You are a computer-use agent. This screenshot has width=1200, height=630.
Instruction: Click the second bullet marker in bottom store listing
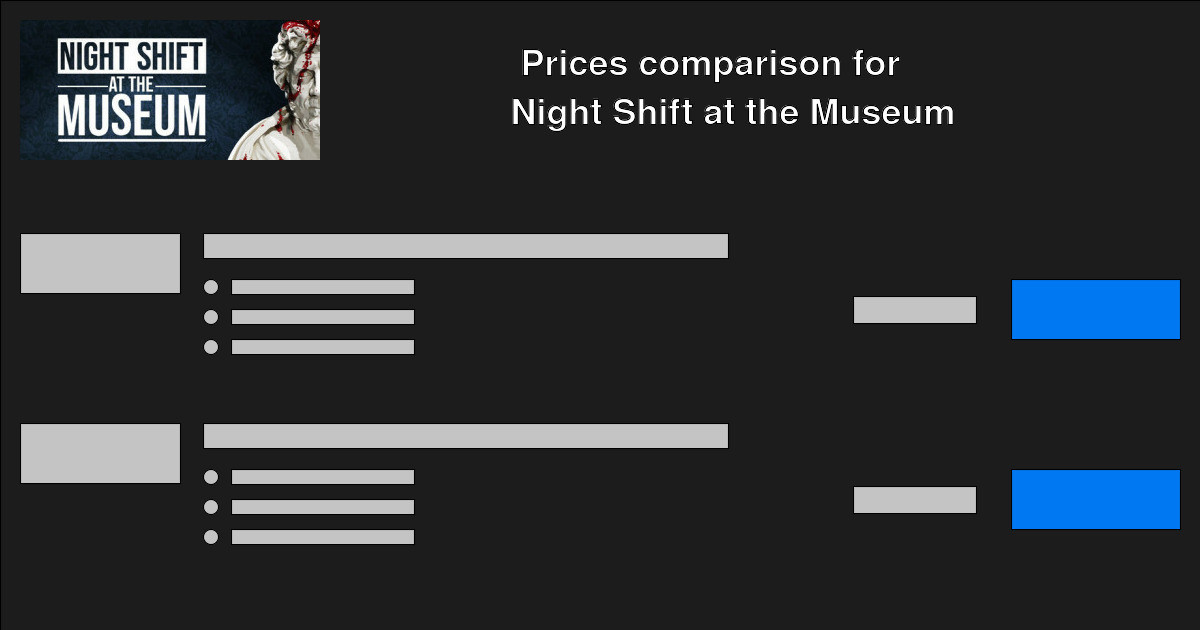211,507
